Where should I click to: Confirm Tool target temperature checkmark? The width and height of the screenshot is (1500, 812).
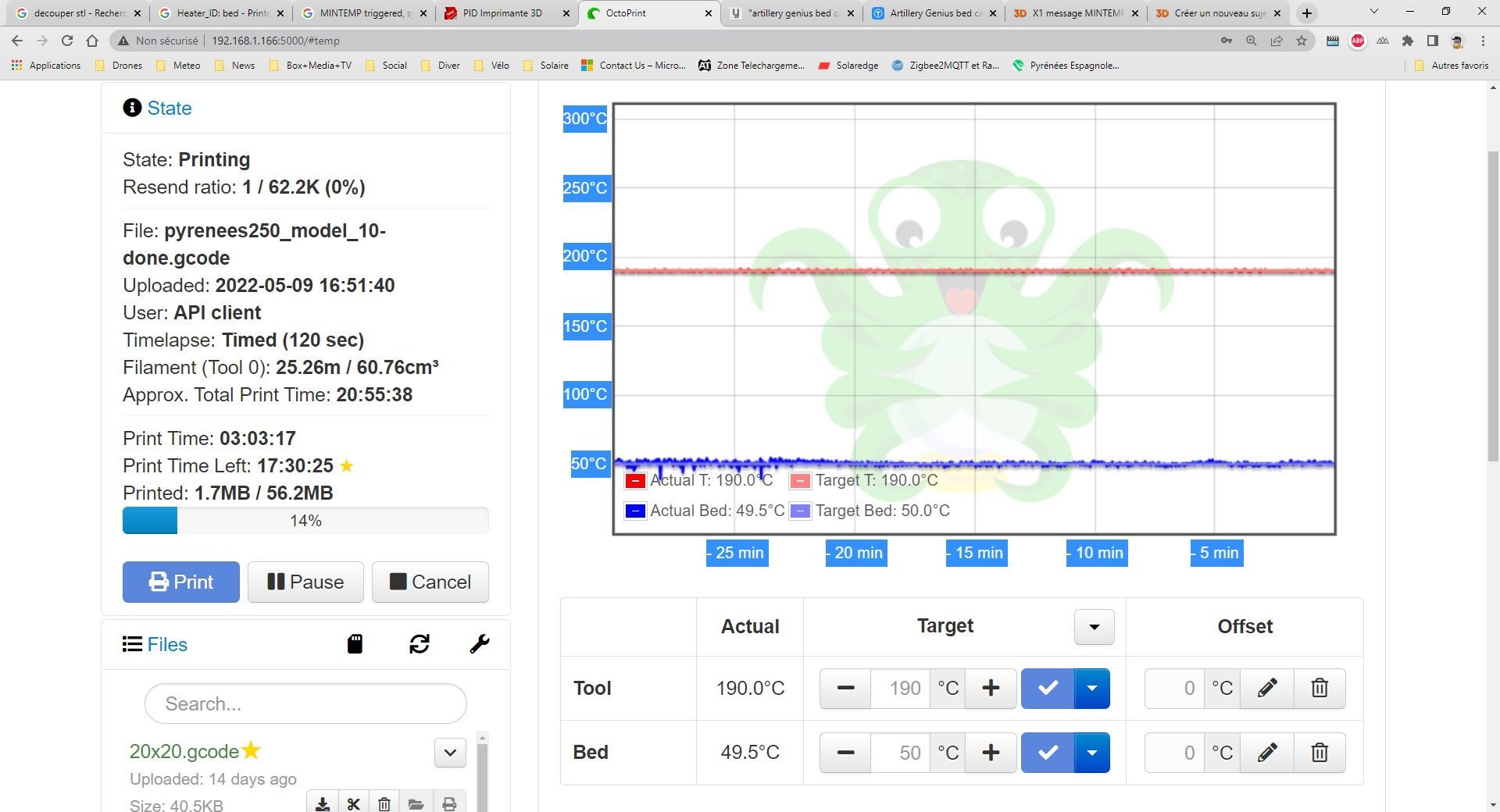click(1048, 688)
